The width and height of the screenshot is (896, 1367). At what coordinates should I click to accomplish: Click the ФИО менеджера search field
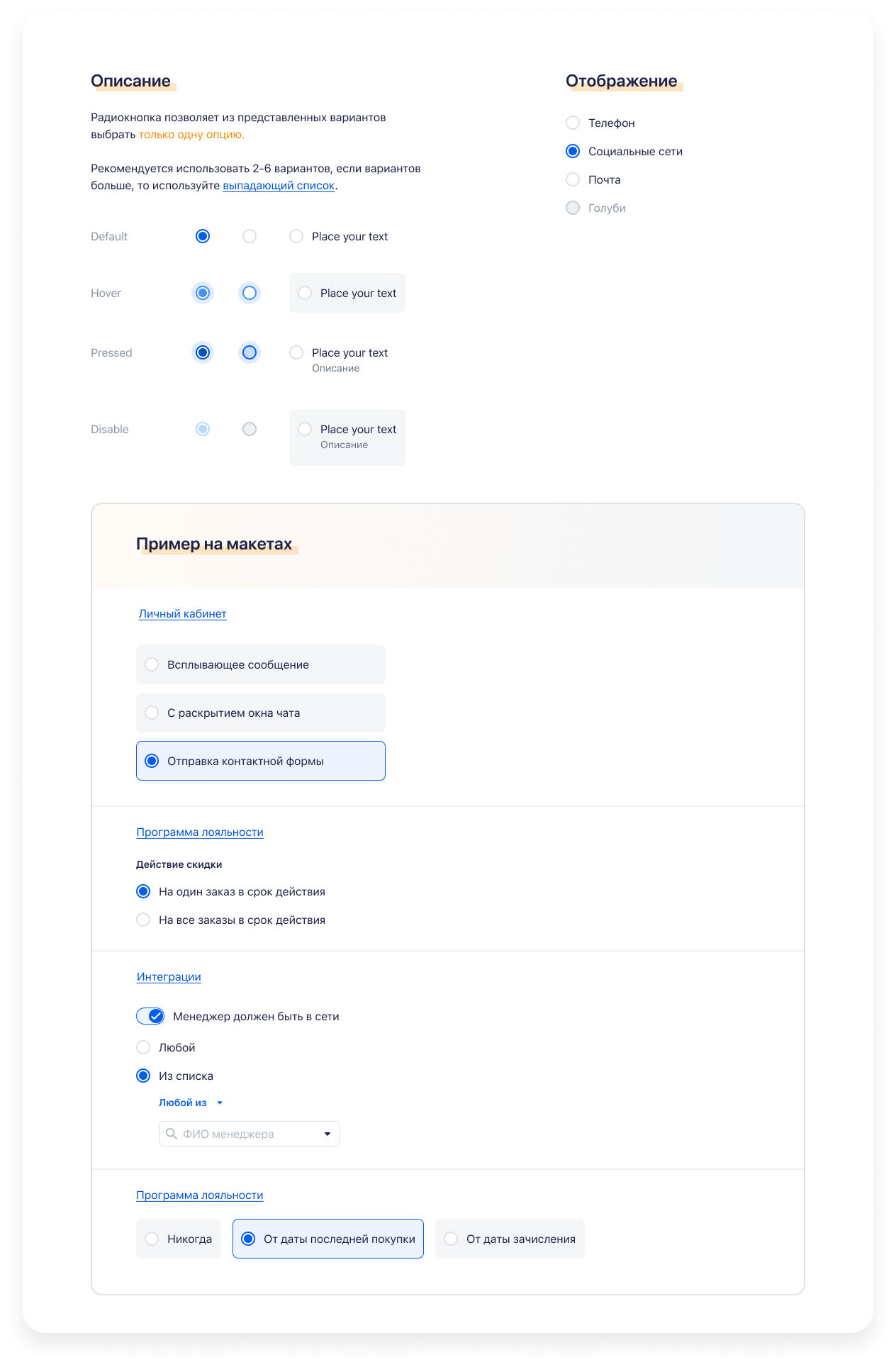point(250,1134)
